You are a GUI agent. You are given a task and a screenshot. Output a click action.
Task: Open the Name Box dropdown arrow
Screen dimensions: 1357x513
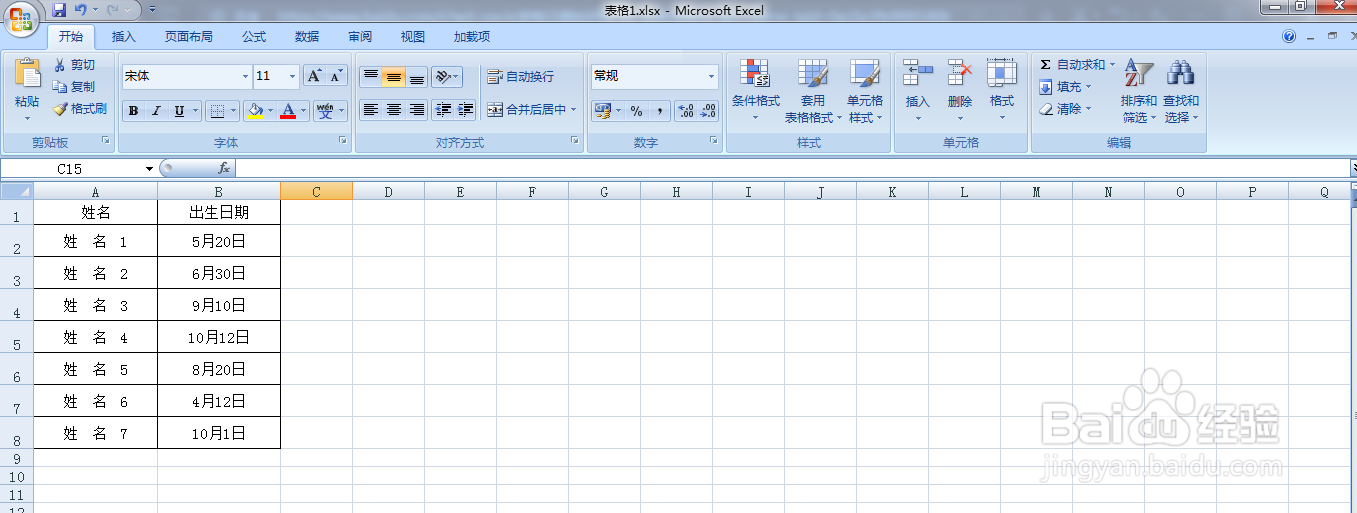[150, 169]
